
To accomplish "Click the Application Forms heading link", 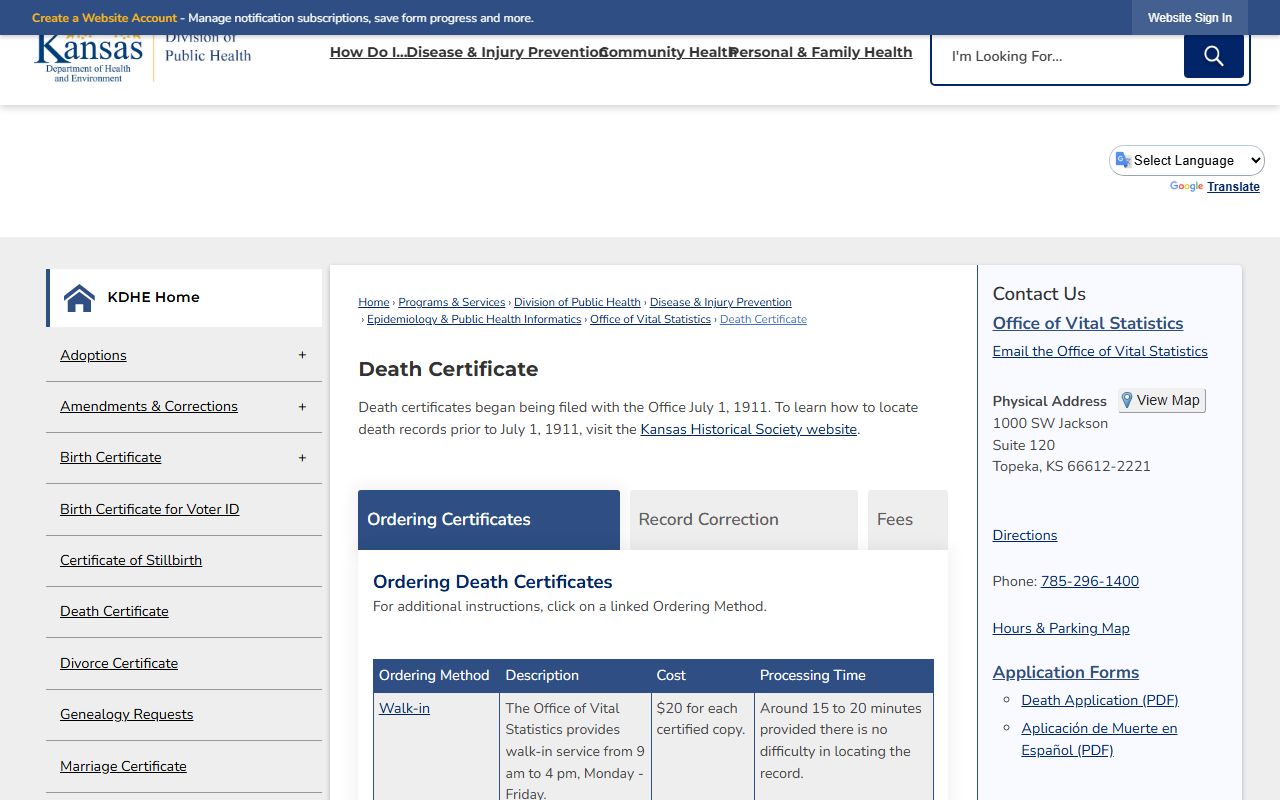I will pos(1066,672).
